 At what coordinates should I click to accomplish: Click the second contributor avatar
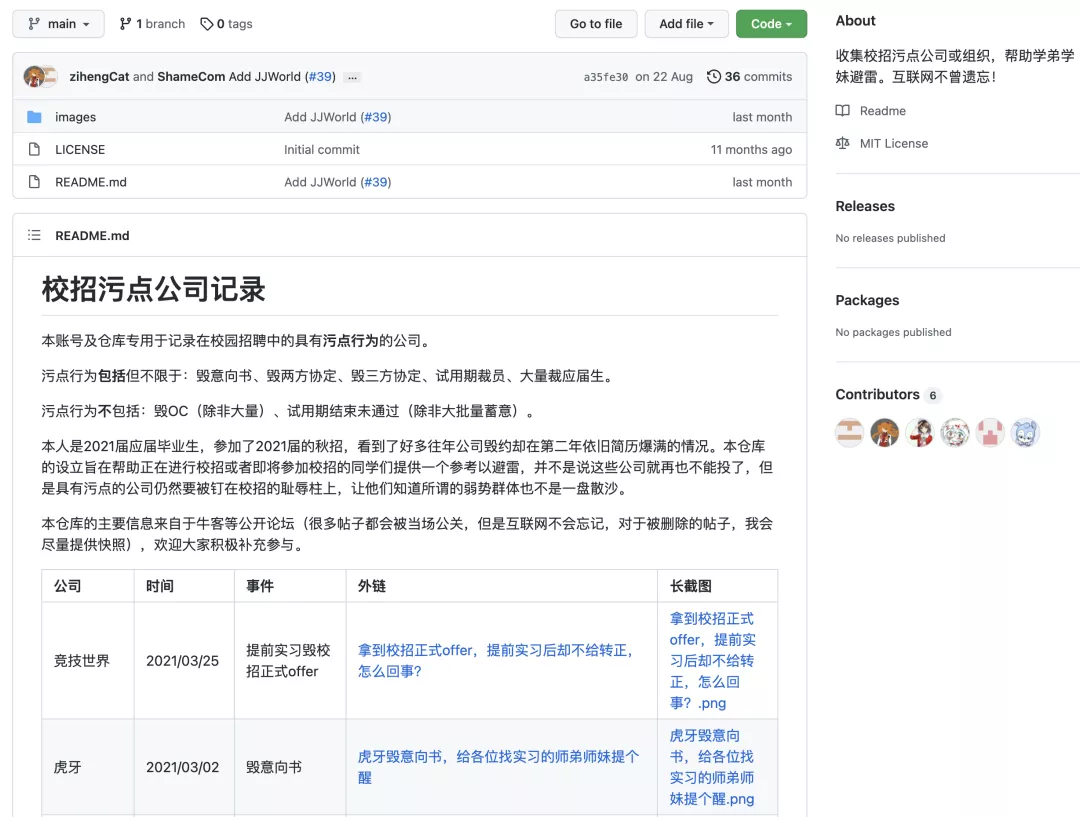[884, 433]
